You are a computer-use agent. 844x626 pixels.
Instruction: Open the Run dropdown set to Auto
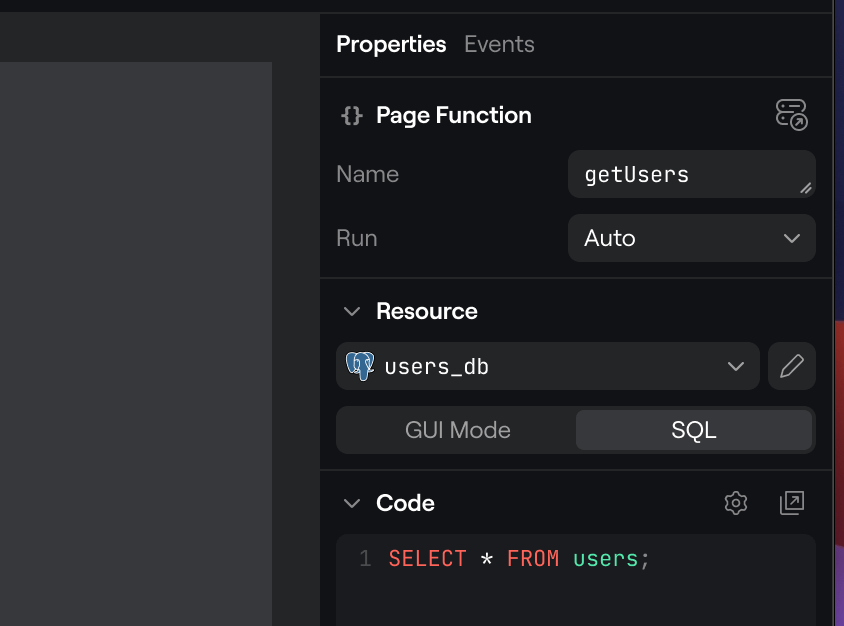[691, 238]
